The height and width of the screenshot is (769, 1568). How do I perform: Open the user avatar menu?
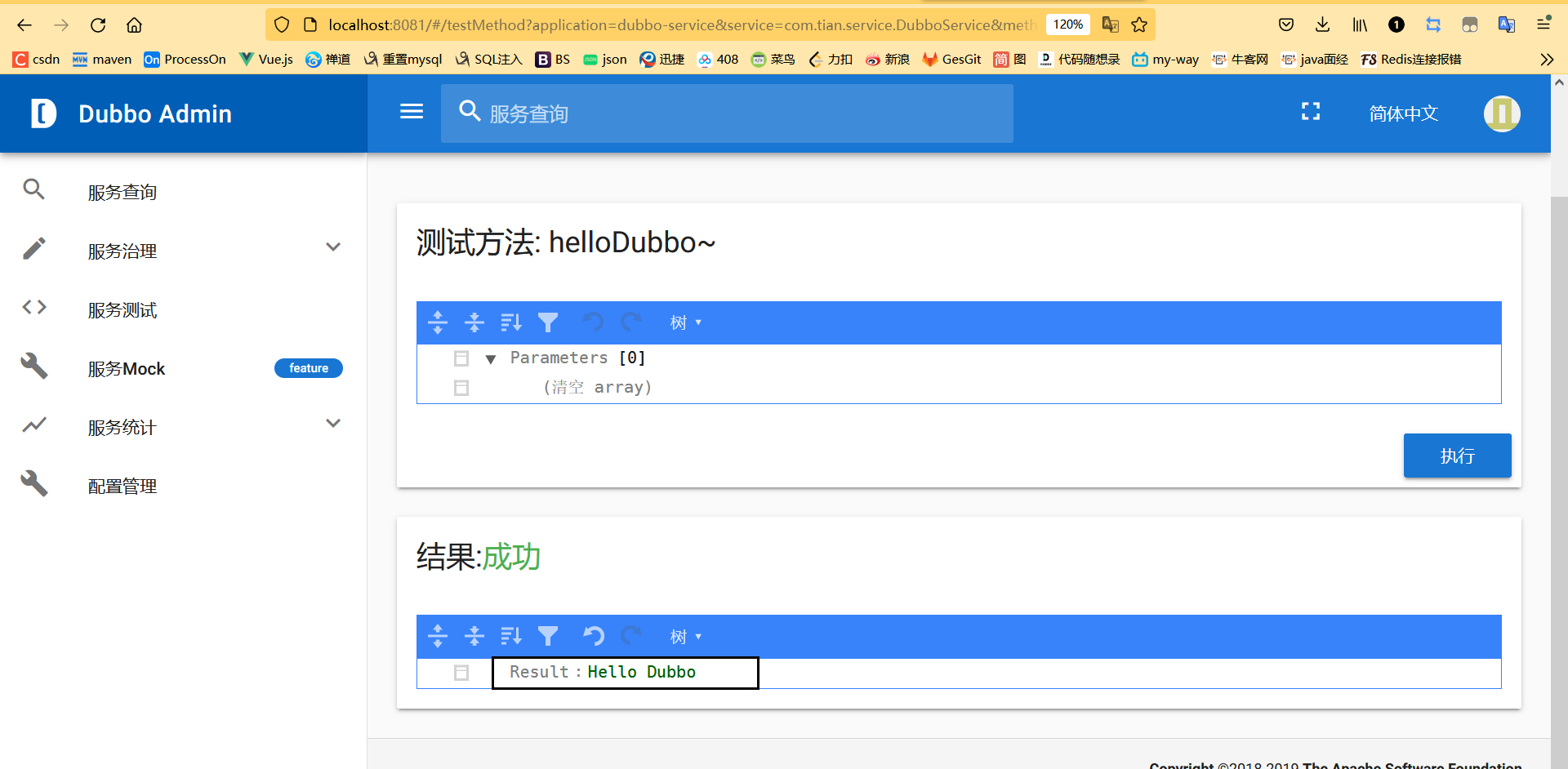pyautogui.click(x=1502, y=113)
